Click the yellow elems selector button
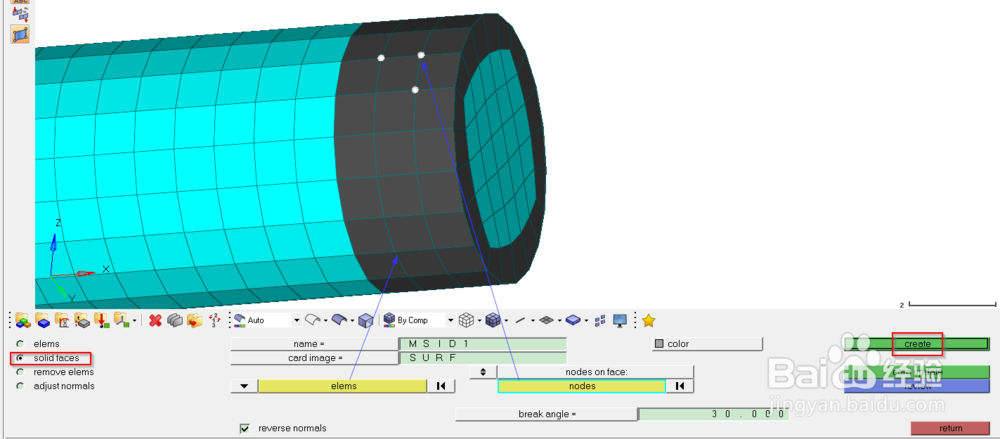This screenshot has width=1000, height=439. pyautogui.click(x=342, y=385)
